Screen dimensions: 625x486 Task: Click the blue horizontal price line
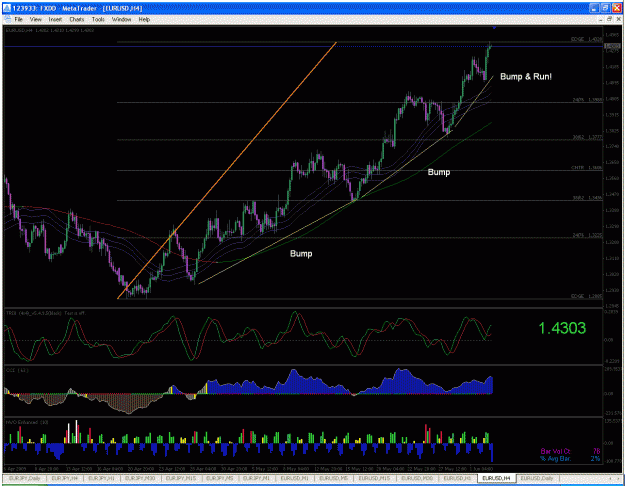303,47
